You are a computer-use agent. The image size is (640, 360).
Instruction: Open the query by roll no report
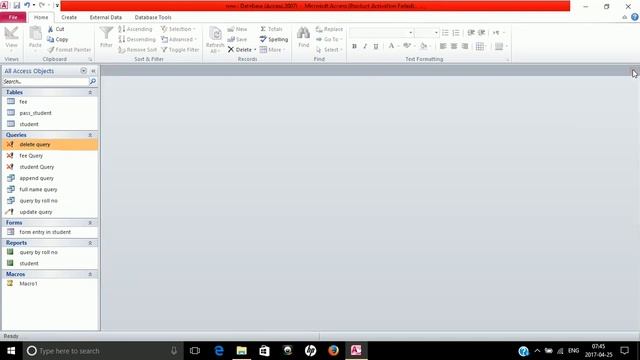pos(50,253)
